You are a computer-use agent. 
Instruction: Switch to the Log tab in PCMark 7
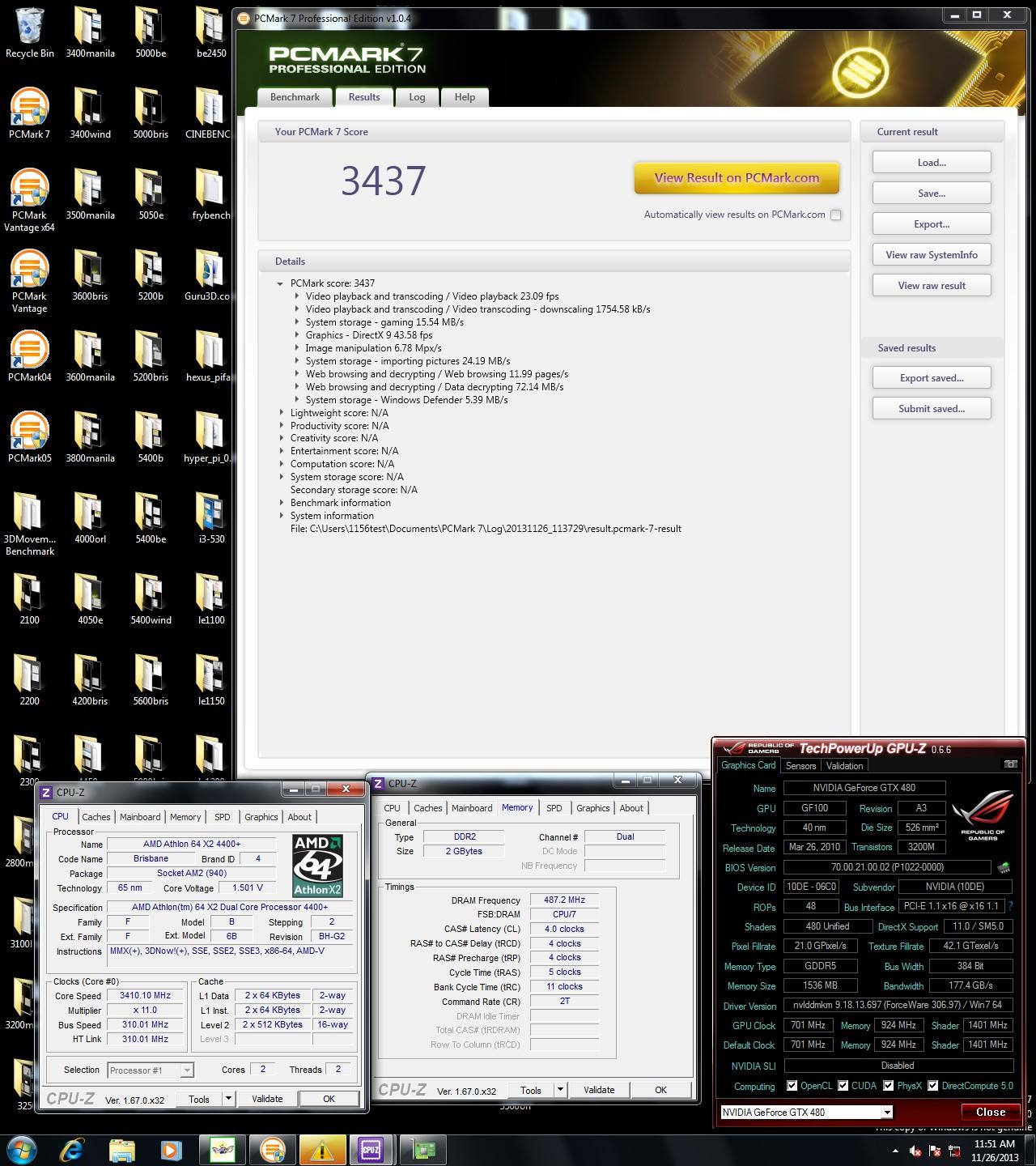click(417, 97)
